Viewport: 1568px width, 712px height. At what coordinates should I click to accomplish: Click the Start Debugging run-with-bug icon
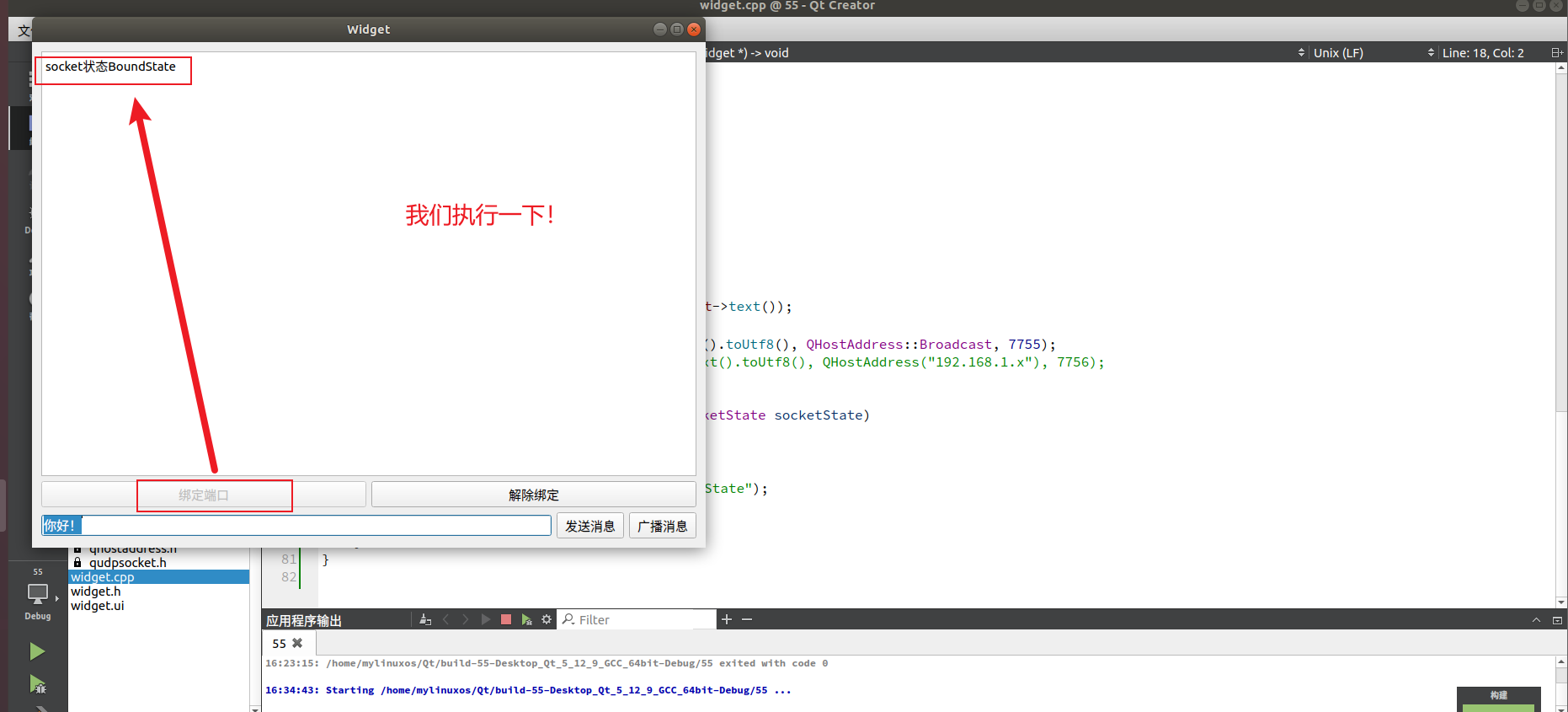[x=37, y=684]
